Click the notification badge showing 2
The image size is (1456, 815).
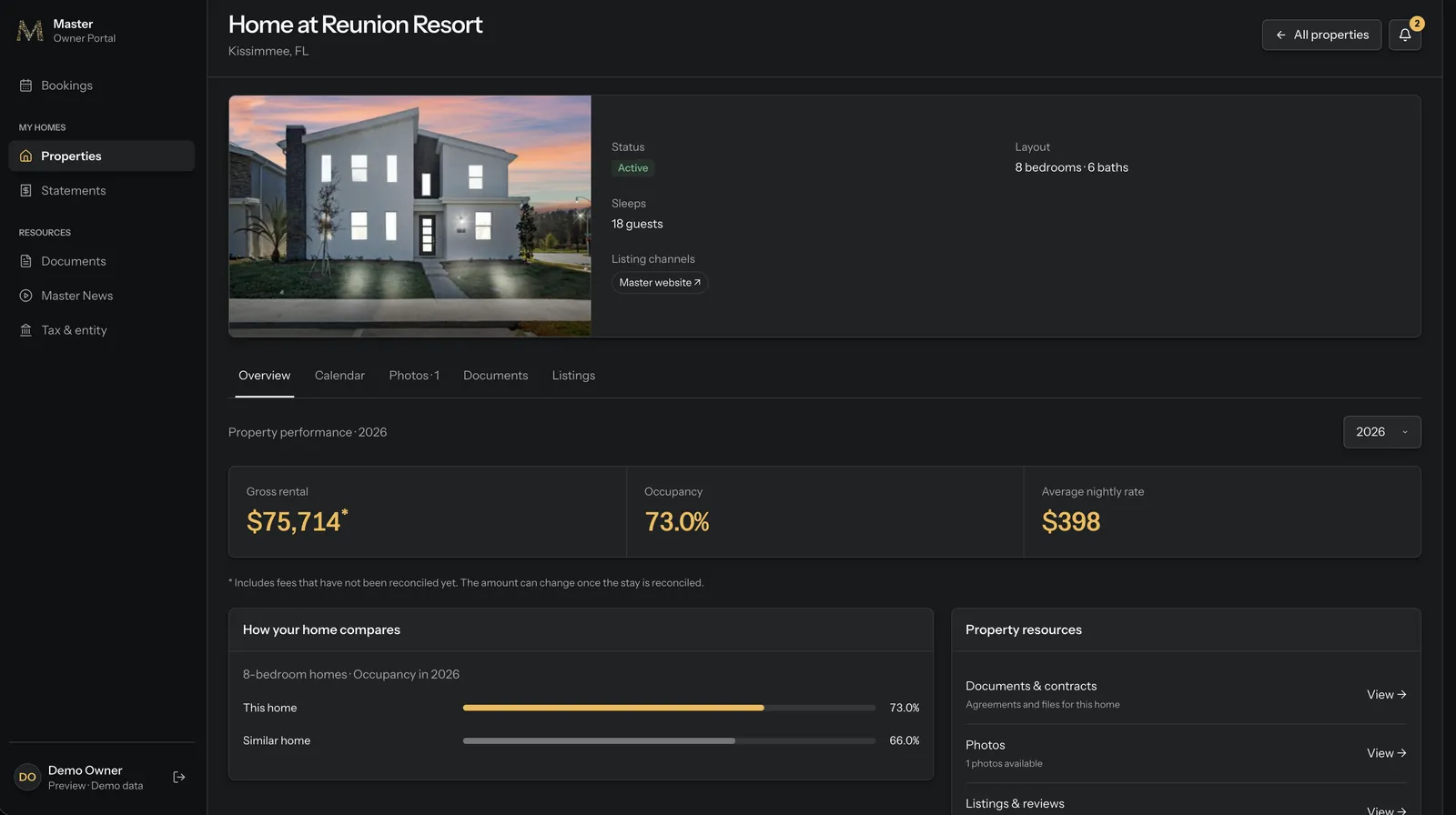1417,24
